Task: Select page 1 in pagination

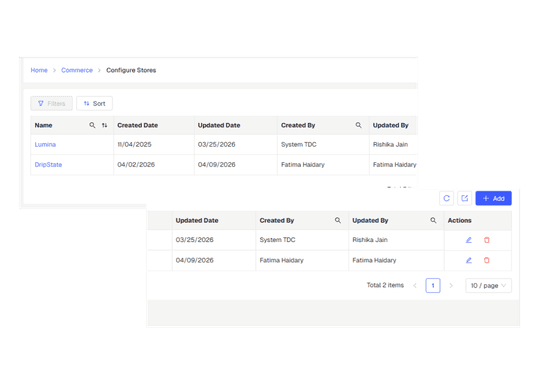Action: pyautogui.click(x=433, y=286)
